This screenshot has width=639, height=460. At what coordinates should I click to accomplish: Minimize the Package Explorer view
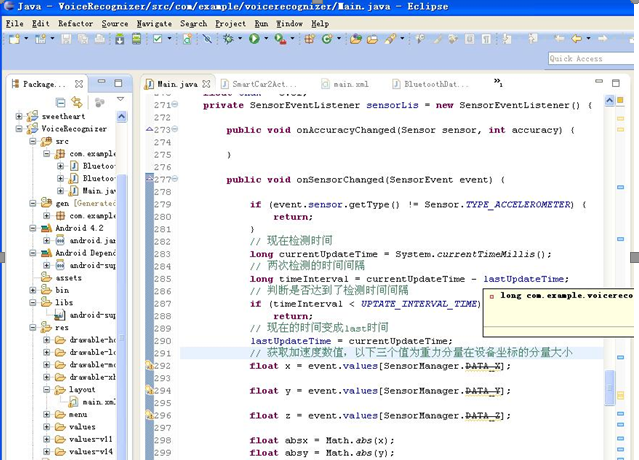click(x=101, y=82)
